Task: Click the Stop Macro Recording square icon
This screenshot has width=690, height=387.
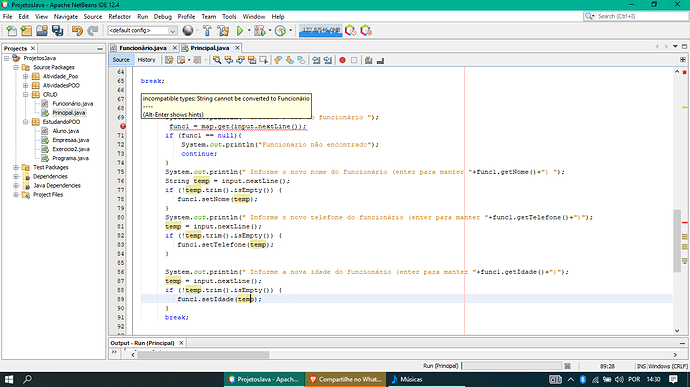Action: (x=354, y=60)
